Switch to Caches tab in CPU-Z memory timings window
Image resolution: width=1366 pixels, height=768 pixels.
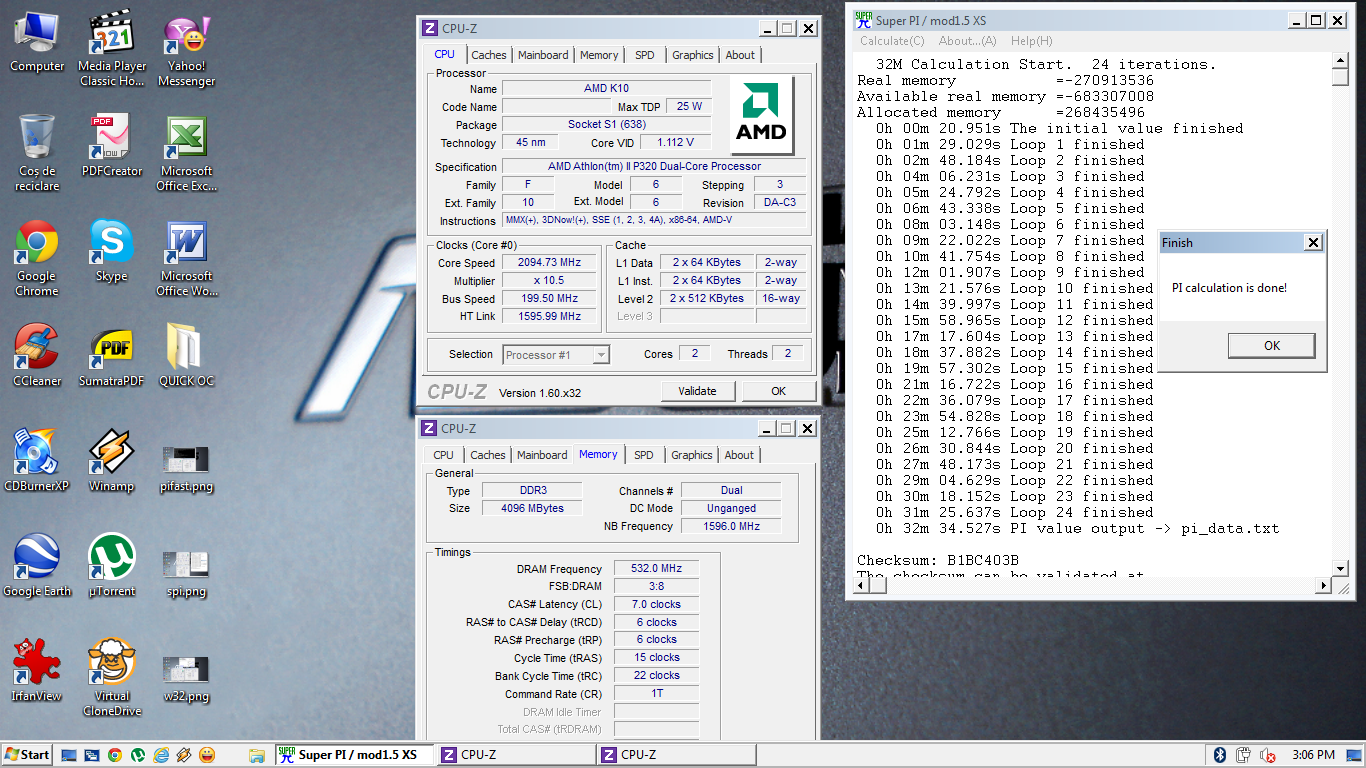[488, 455]
